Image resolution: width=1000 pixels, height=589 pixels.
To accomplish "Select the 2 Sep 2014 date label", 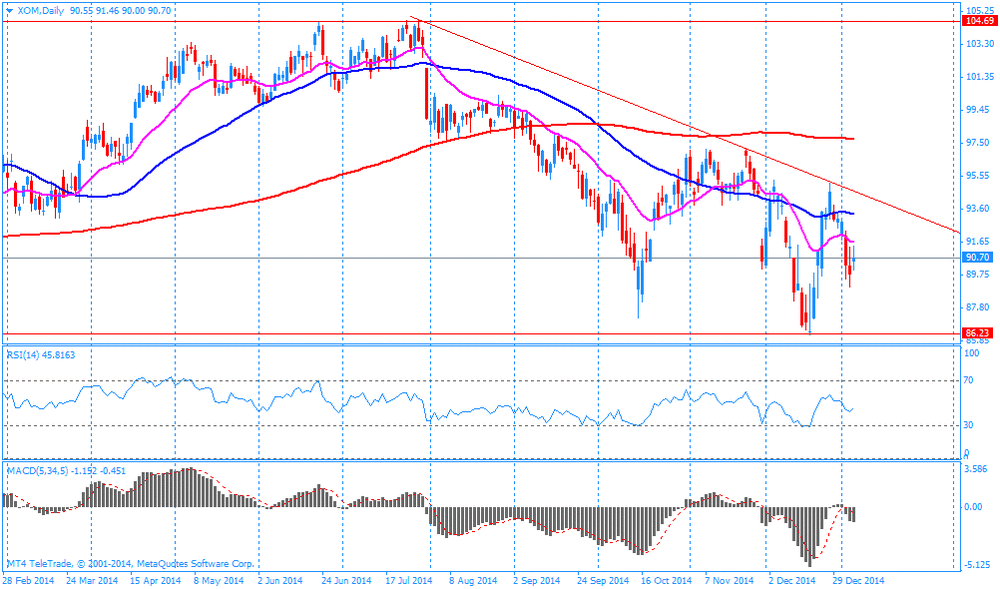I will (x=536, y=580).
